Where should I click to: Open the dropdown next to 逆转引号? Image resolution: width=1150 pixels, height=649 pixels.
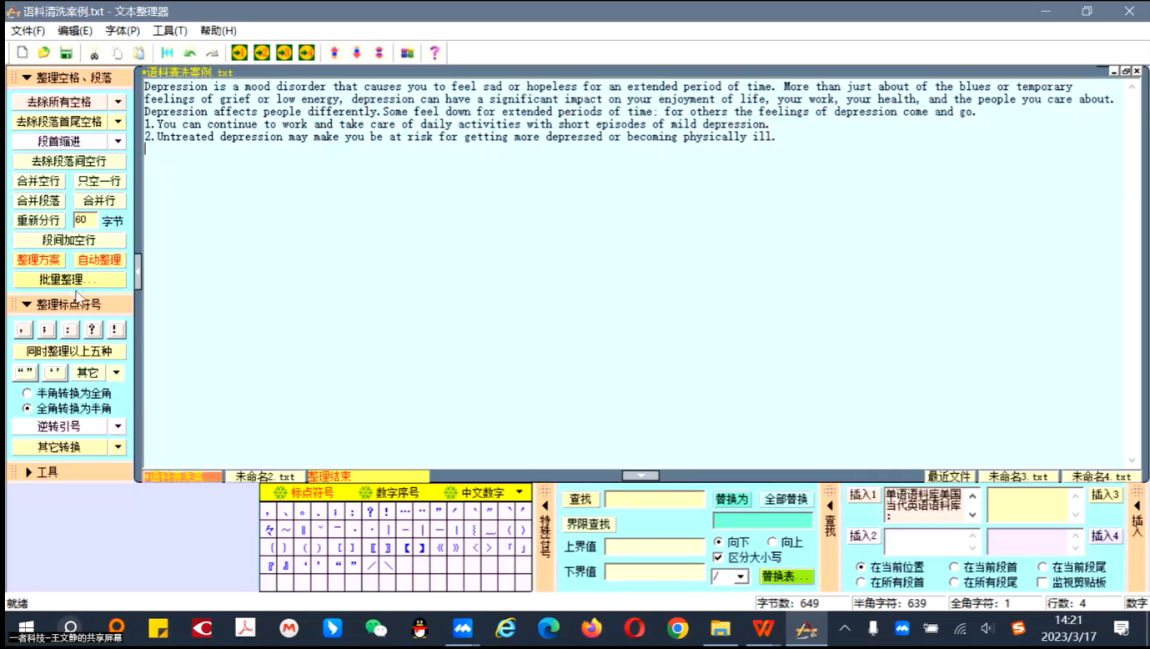pyautogui.click(x=118, y=427)
